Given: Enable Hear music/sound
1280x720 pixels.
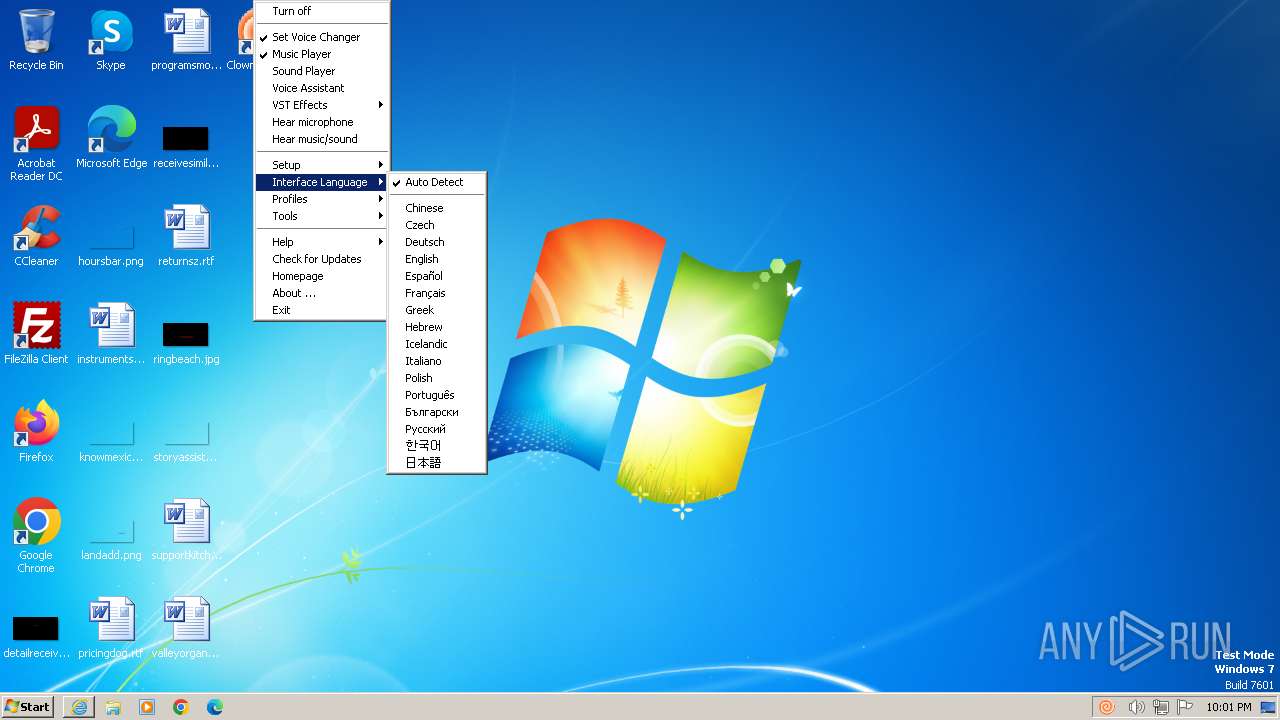Looking at the screenshot, I should point(321,139).
